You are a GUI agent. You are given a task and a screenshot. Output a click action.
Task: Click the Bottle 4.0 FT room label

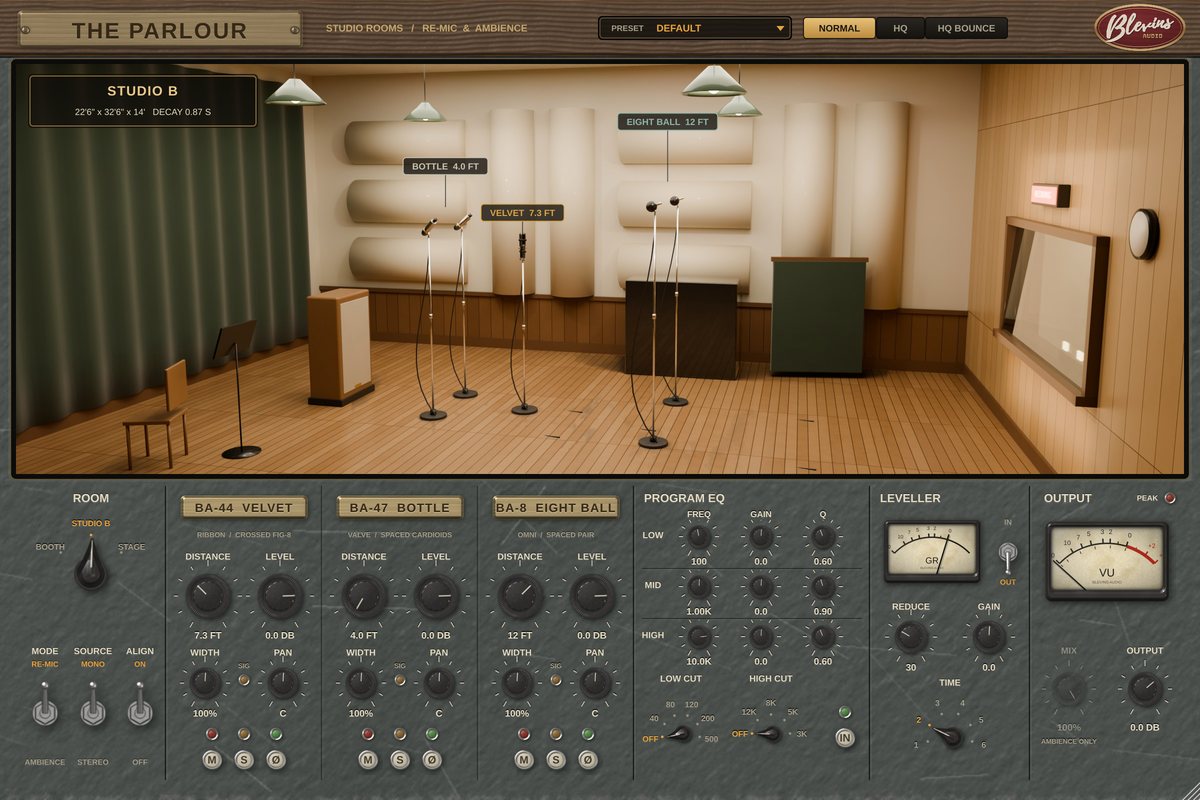[445, 166]
